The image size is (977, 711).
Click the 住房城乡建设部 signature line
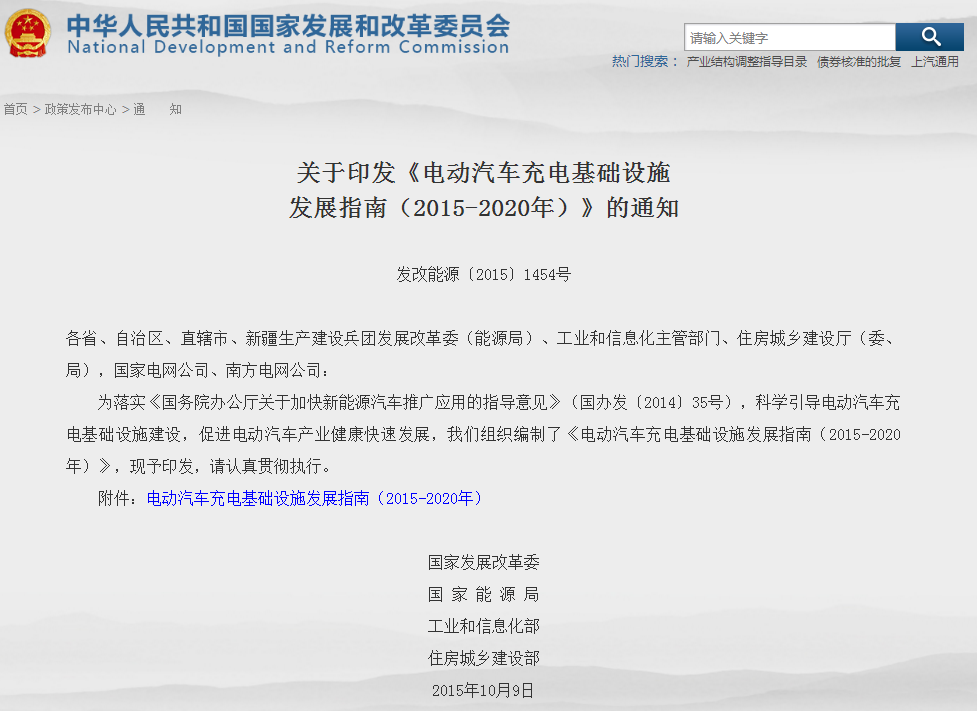point(484,658)
